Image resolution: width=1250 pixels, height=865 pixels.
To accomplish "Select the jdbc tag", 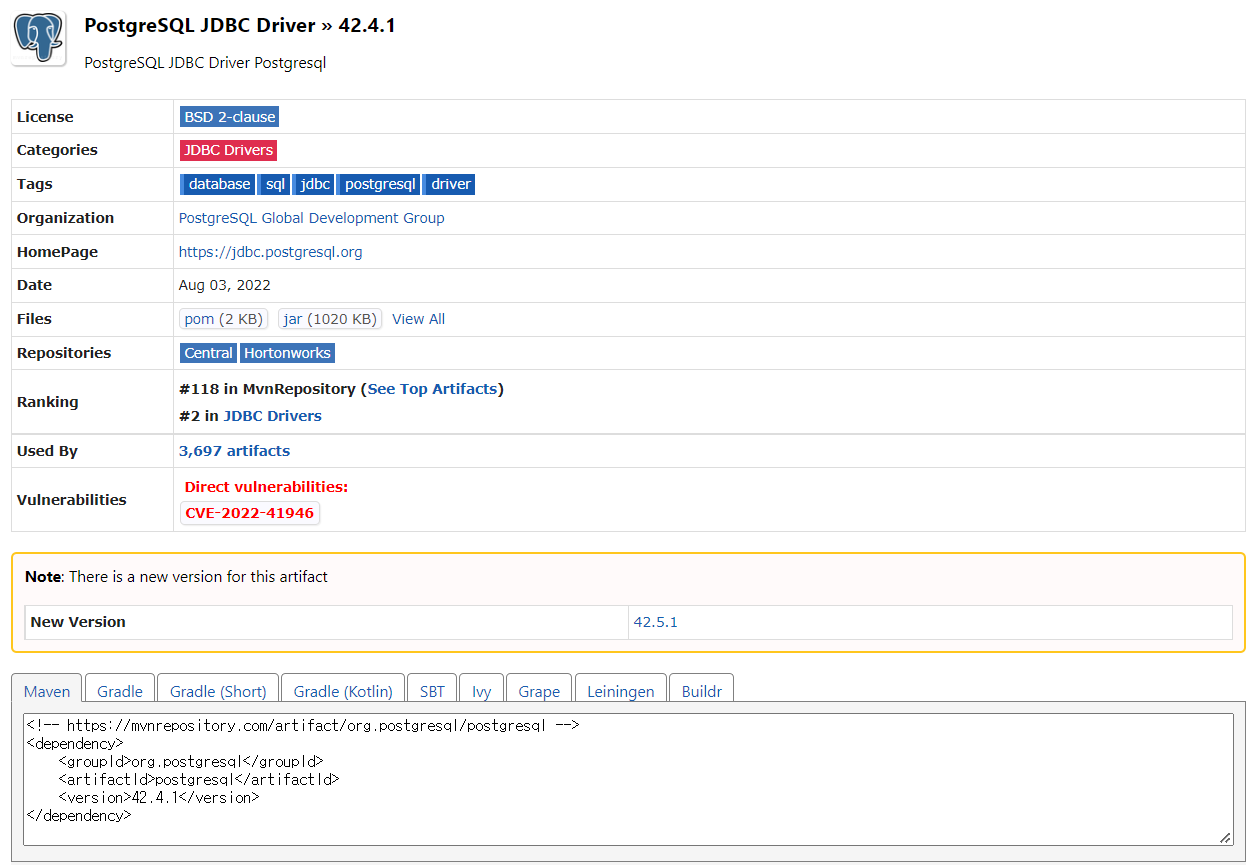I will (x=314, y=184).
